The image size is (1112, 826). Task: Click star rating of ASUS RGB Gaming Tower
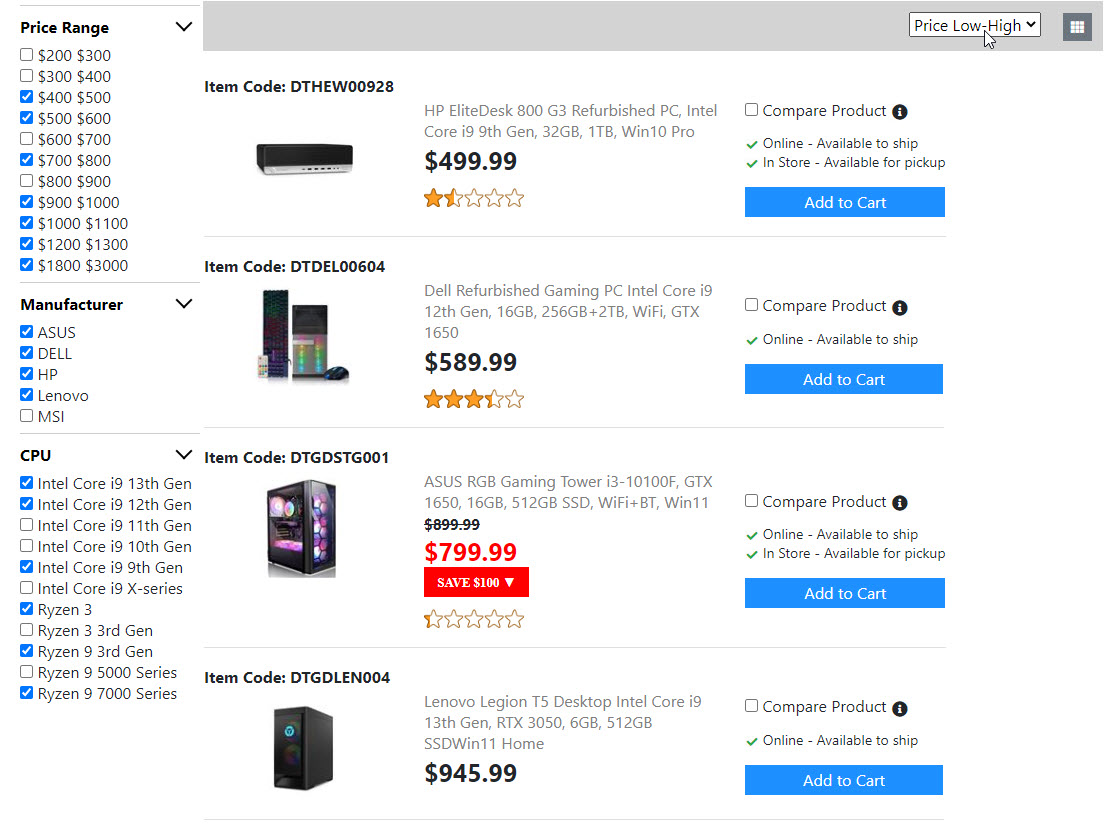(x=474, y=619)
